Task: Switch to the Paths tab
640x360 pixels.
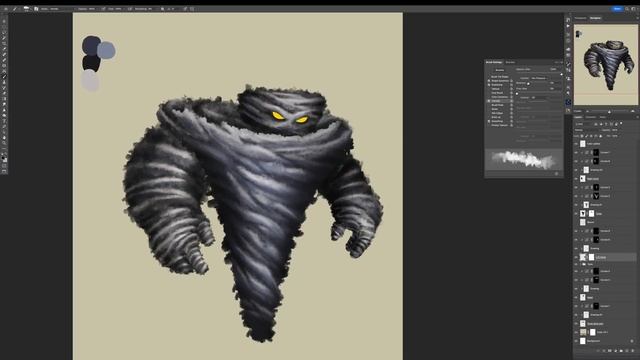Action: 602,117
